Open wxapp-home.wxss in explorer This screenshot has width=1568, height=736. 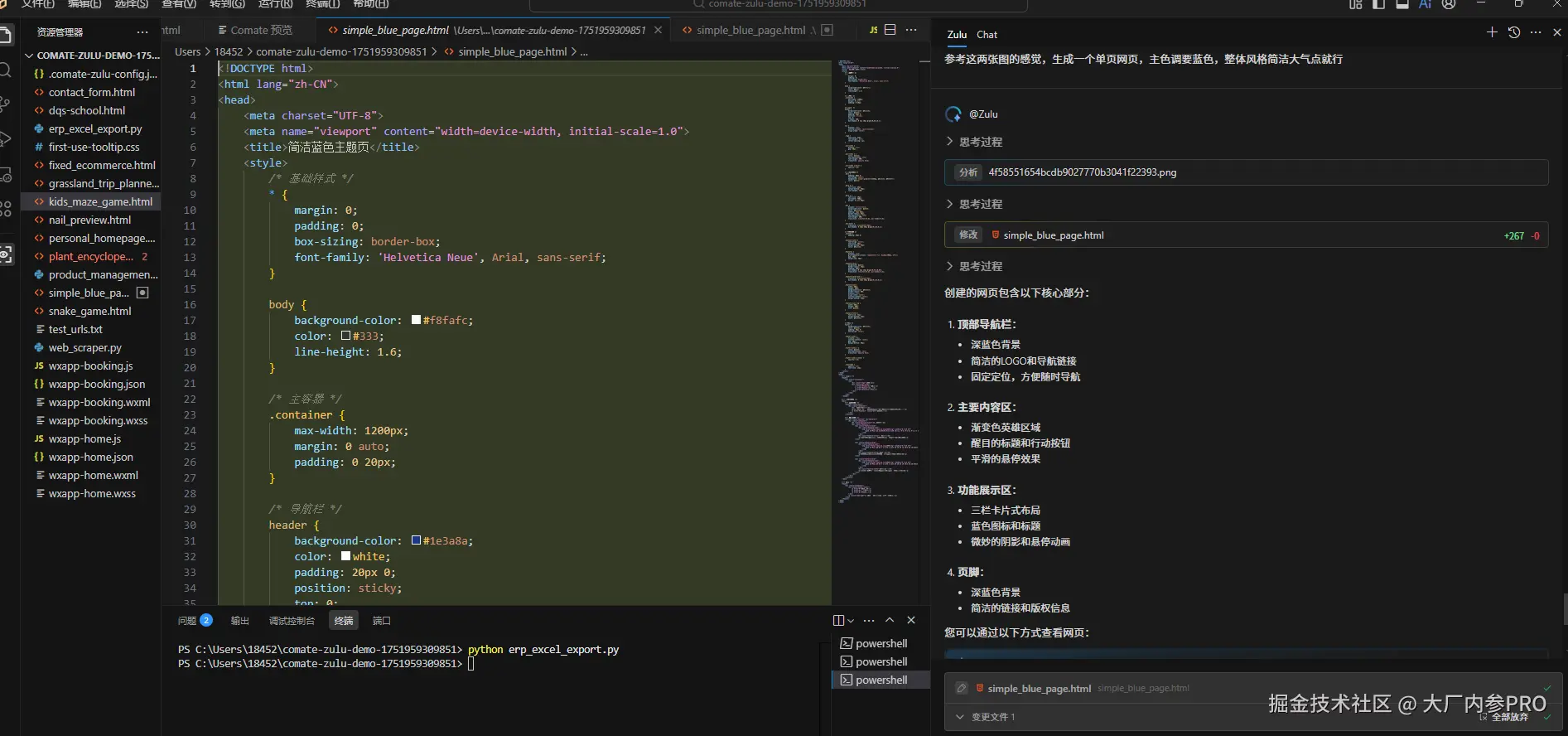pyautogui.click(x=91, y=493)
